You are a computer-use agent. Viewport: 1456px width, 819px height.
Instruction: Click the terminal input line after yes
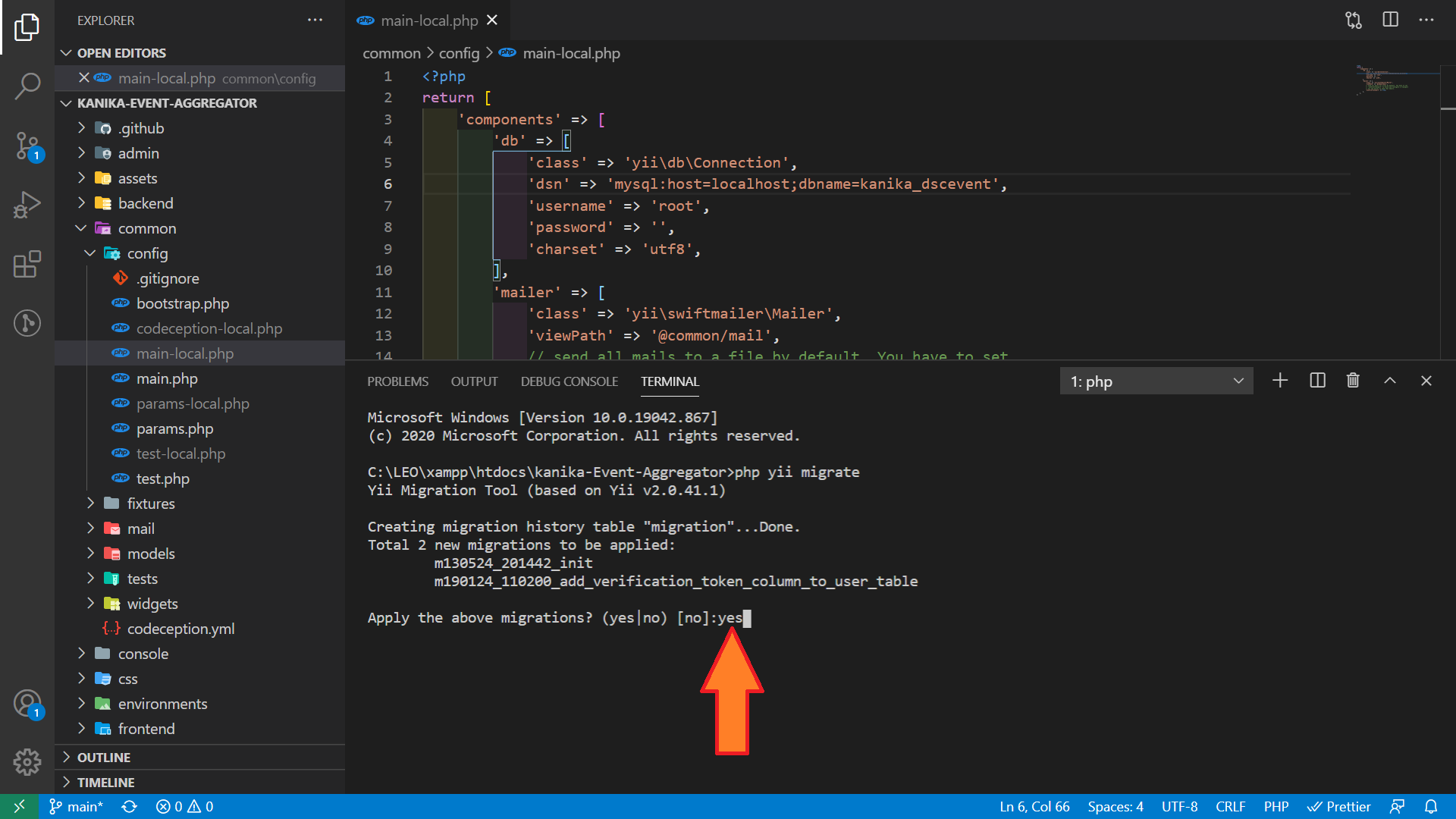[x=747, y=618]
